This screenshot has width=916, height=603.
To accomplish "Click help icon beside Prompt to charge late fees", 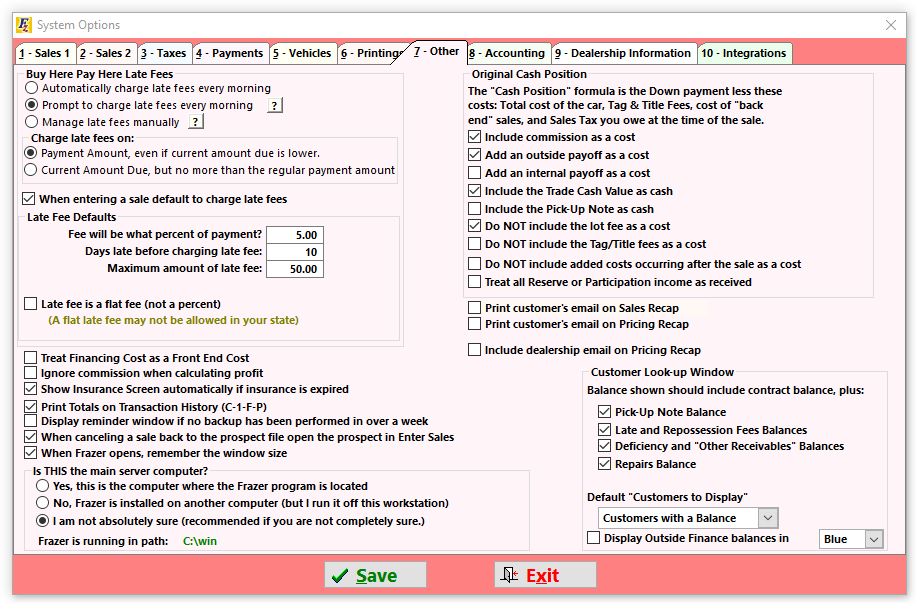I will [275, 106].
